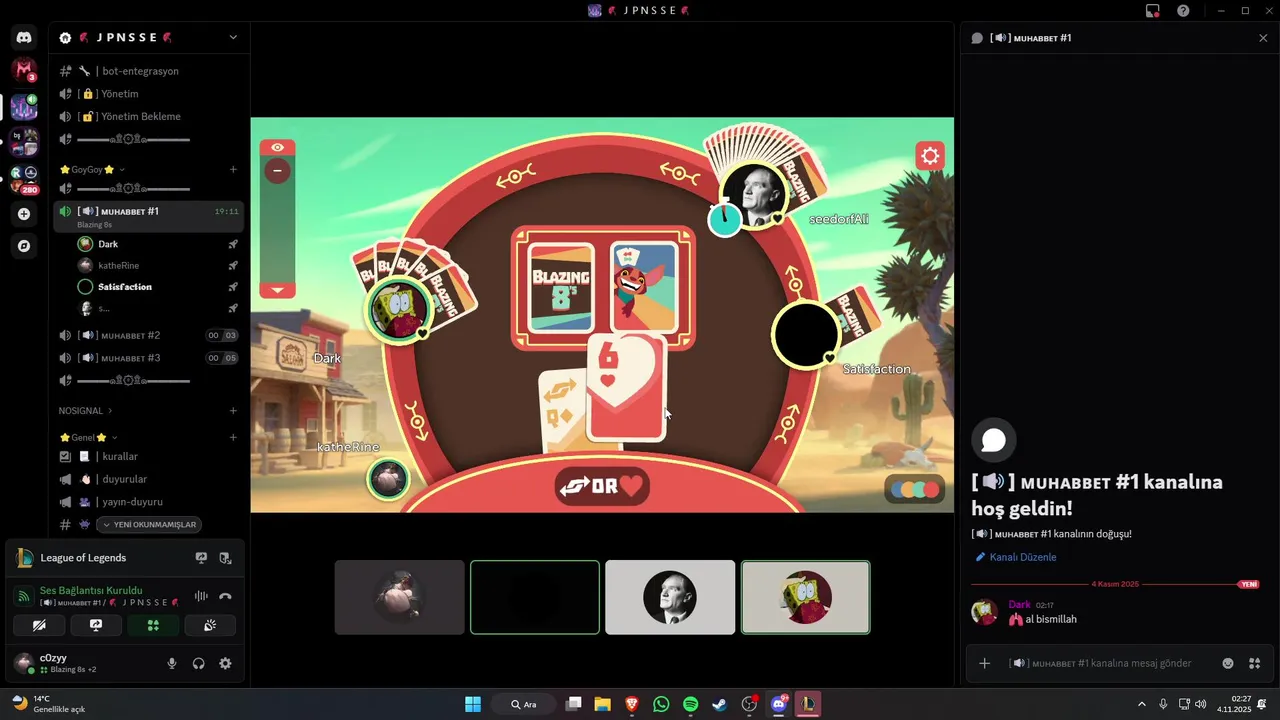The height and width of the screenshot is (720, 1280).
Task: Open attachment plus button in chat
Action: point(984,663)
